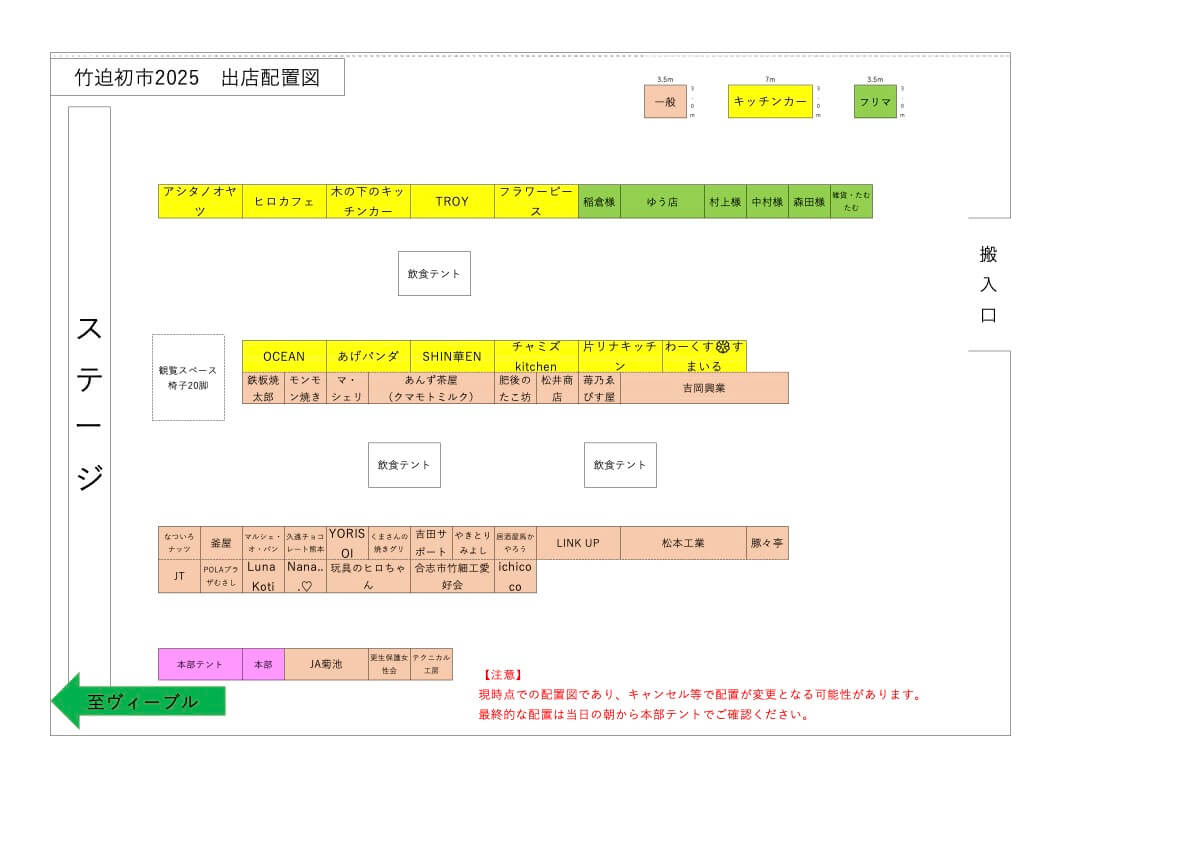The width and height of the screenshot is (1190, 841).
Task: Select the 村上様 cell
Action: (726, 201)
